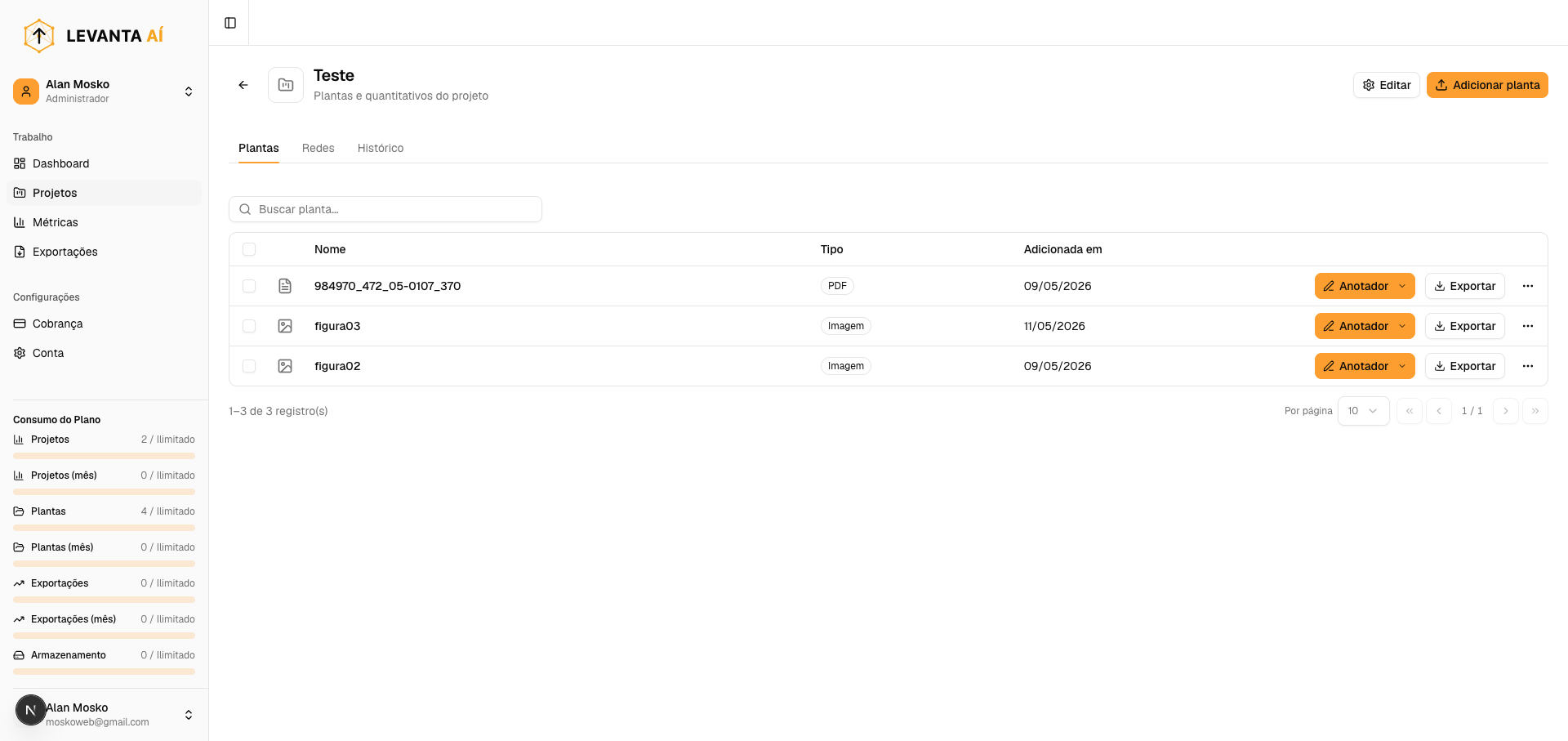This screenshot has height=741, width=1568.
Task: Click the PDF file icon for 984970_472_05-0107_370
Action: 285,286
